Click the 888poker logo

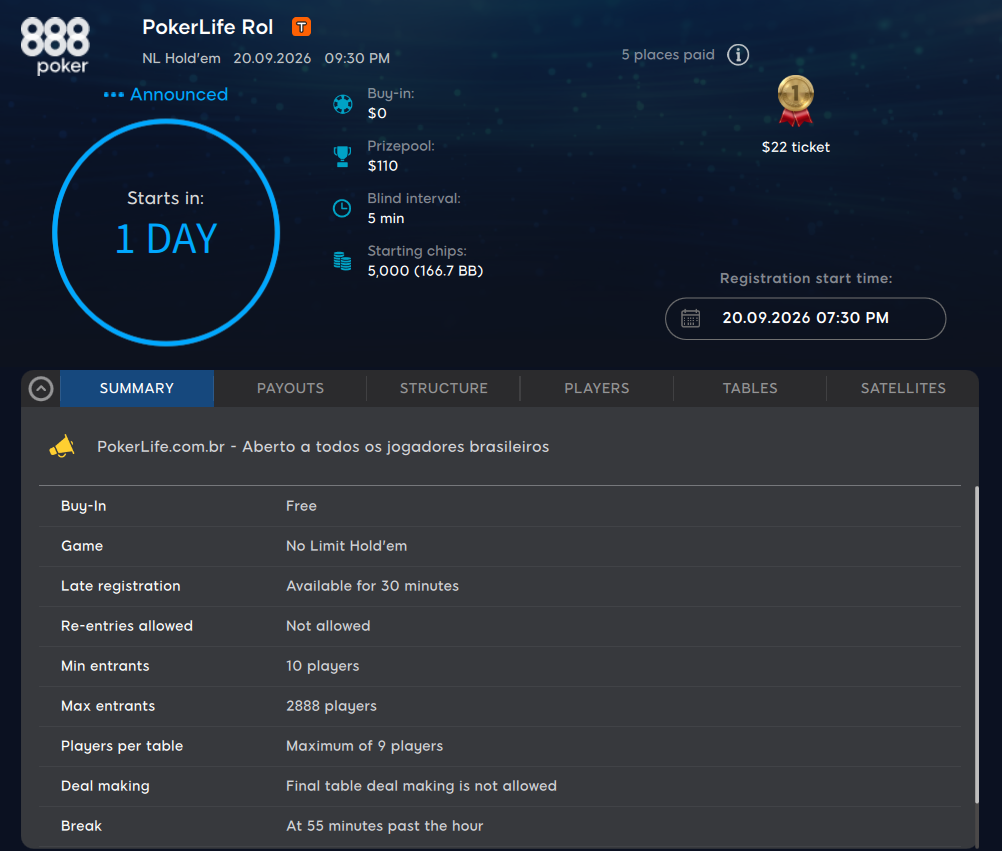[x=56, y=46]
